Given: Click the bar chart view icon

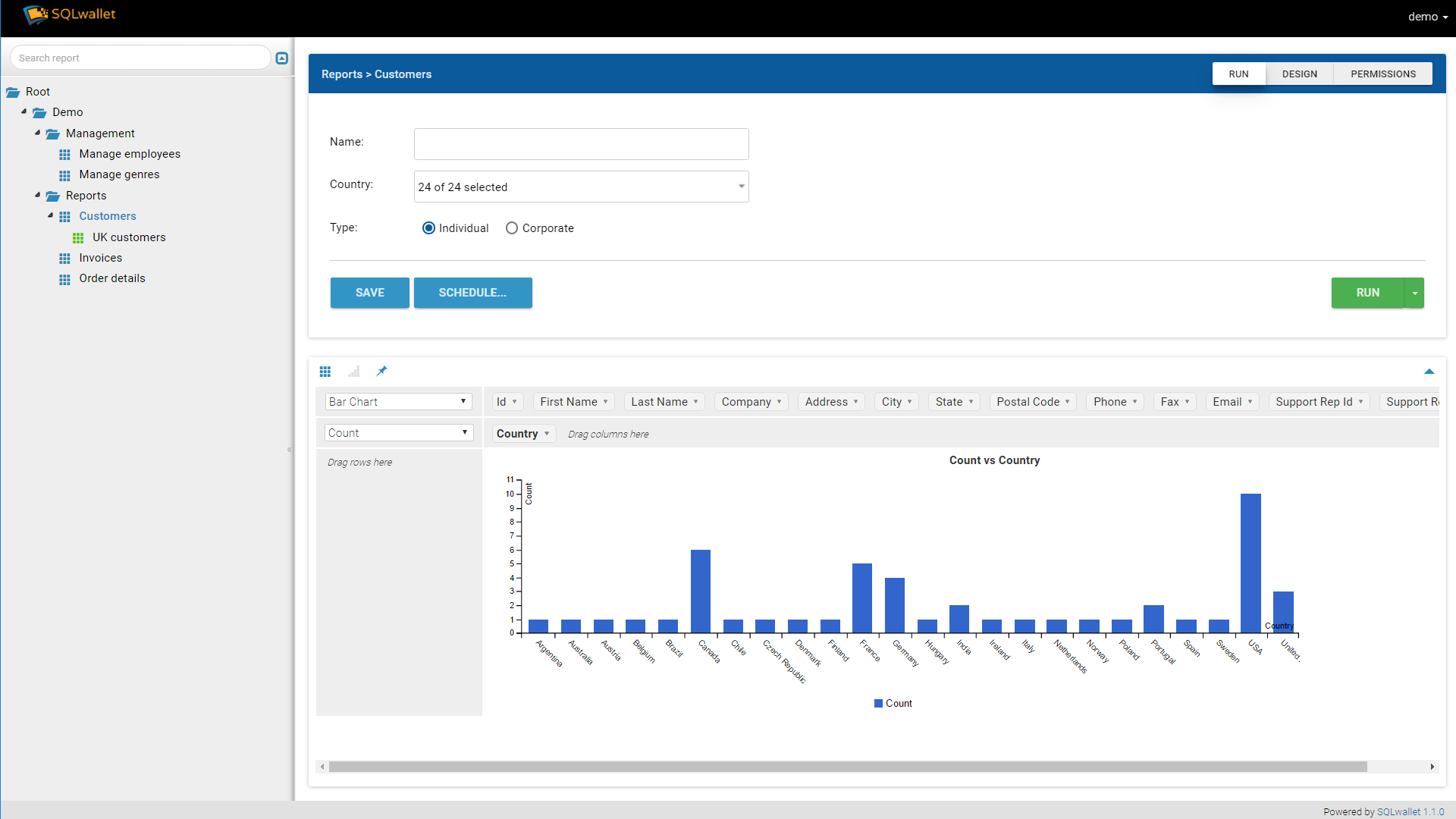Looking at the screenshot, I should coord(353,372).
